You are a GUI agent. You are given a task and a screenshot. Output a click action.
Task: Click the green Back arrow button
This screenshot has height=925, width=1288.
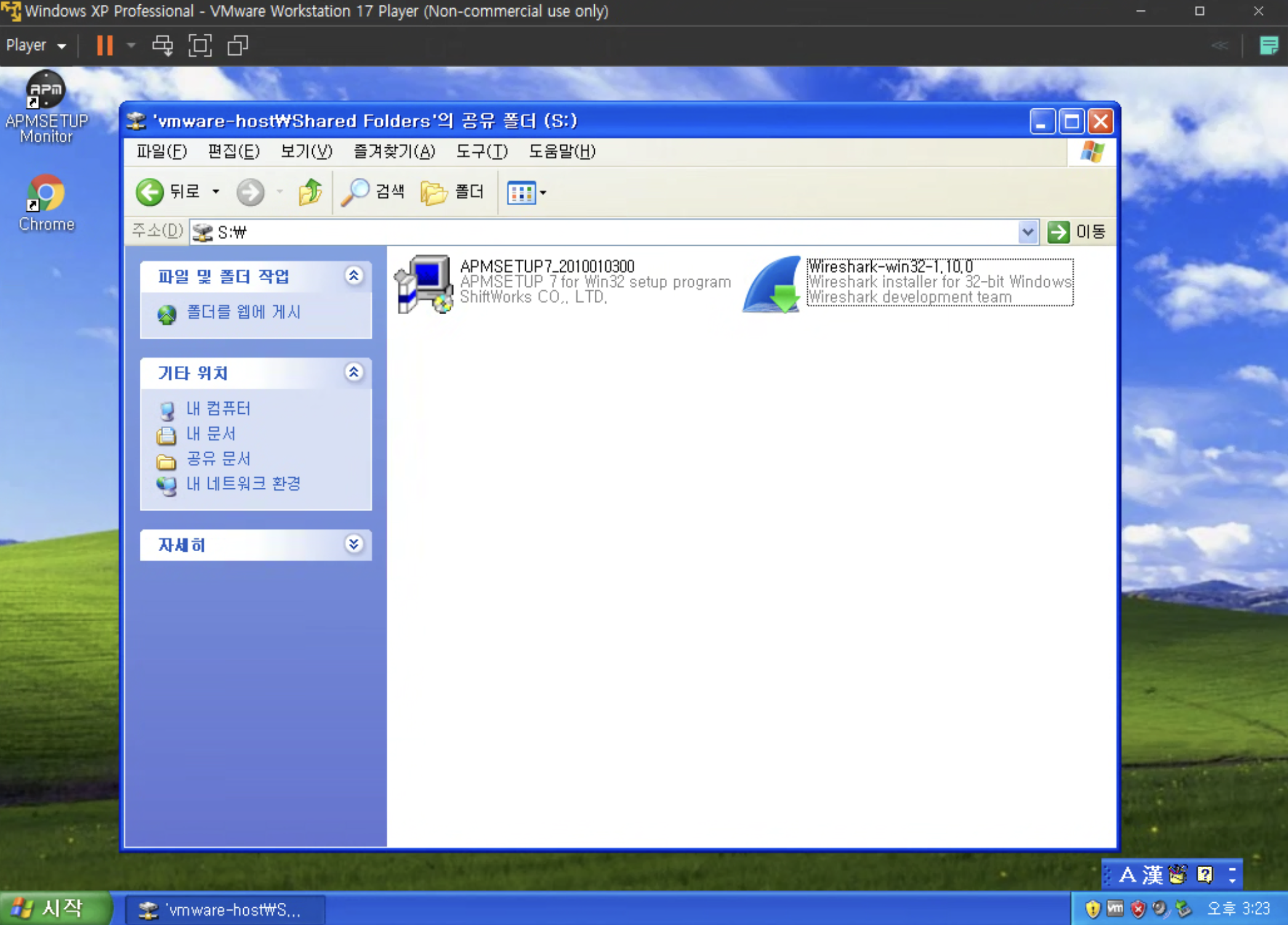point(150,192)
